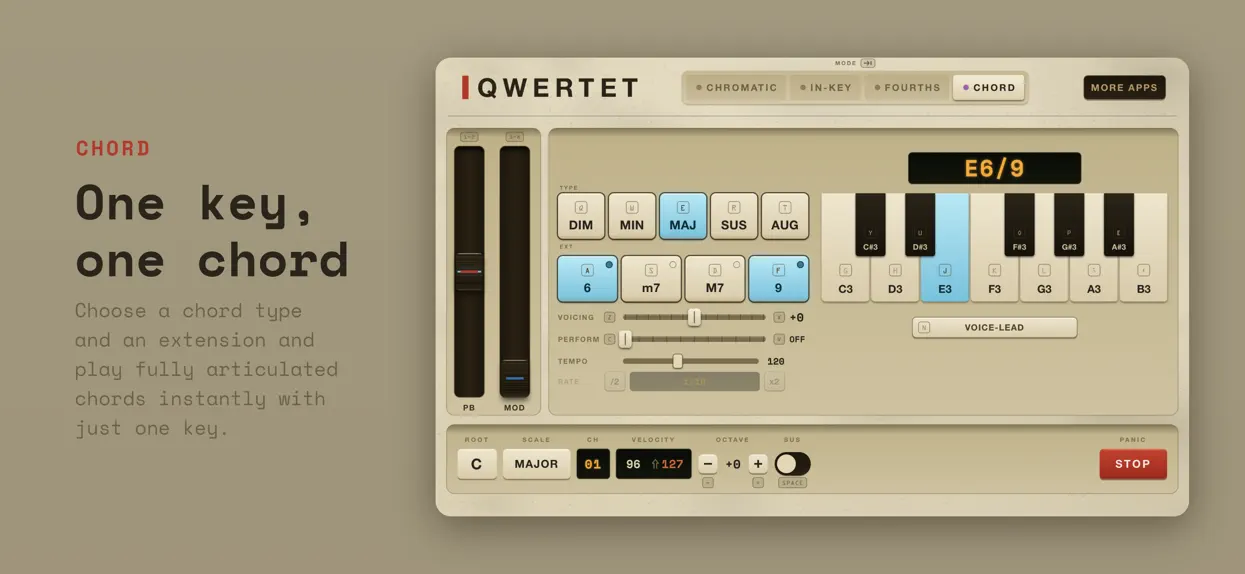
Task: Click the keycap under octave minus
Action: 708,483
